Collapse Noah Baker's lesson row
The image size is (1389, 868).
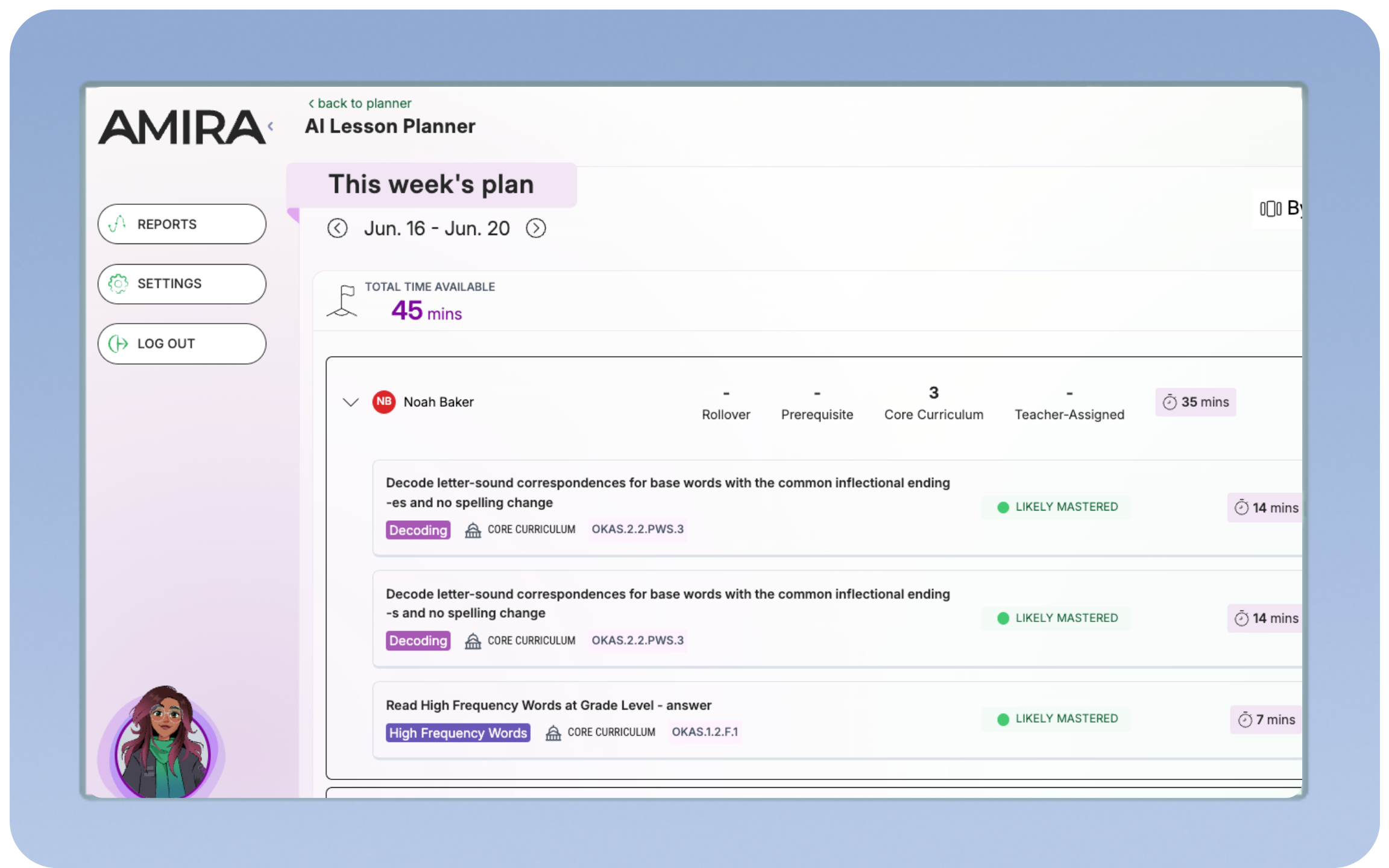pos(350,402)
